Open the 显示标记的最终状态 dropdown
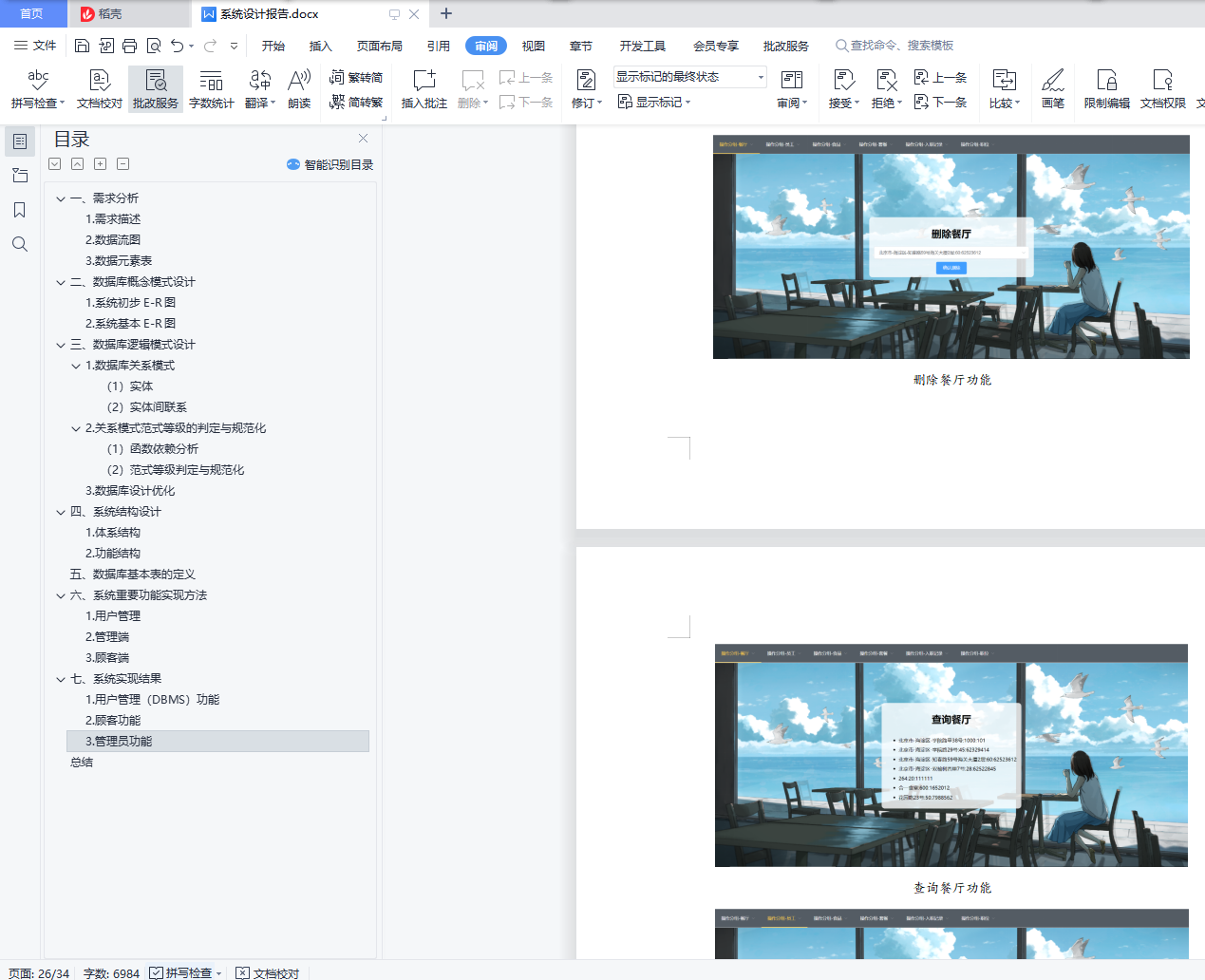 690,77
